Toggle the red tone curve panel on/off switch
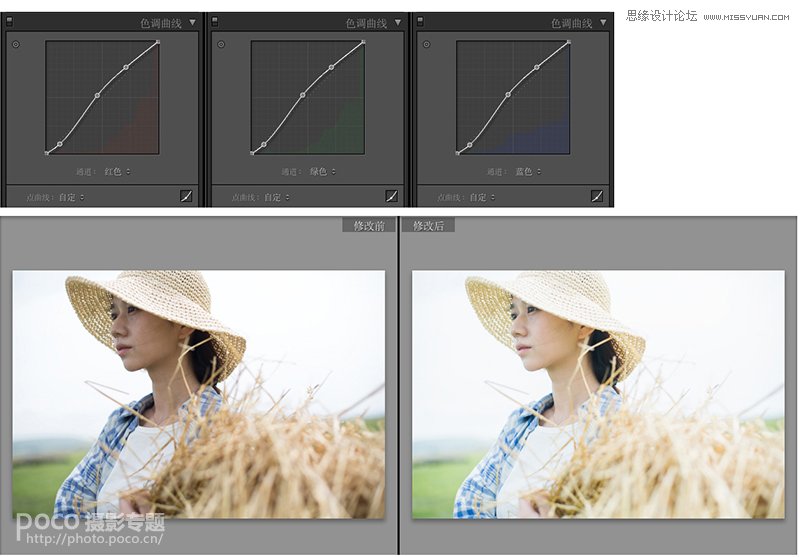The image size is (800, 557). (x=10, y=21)
